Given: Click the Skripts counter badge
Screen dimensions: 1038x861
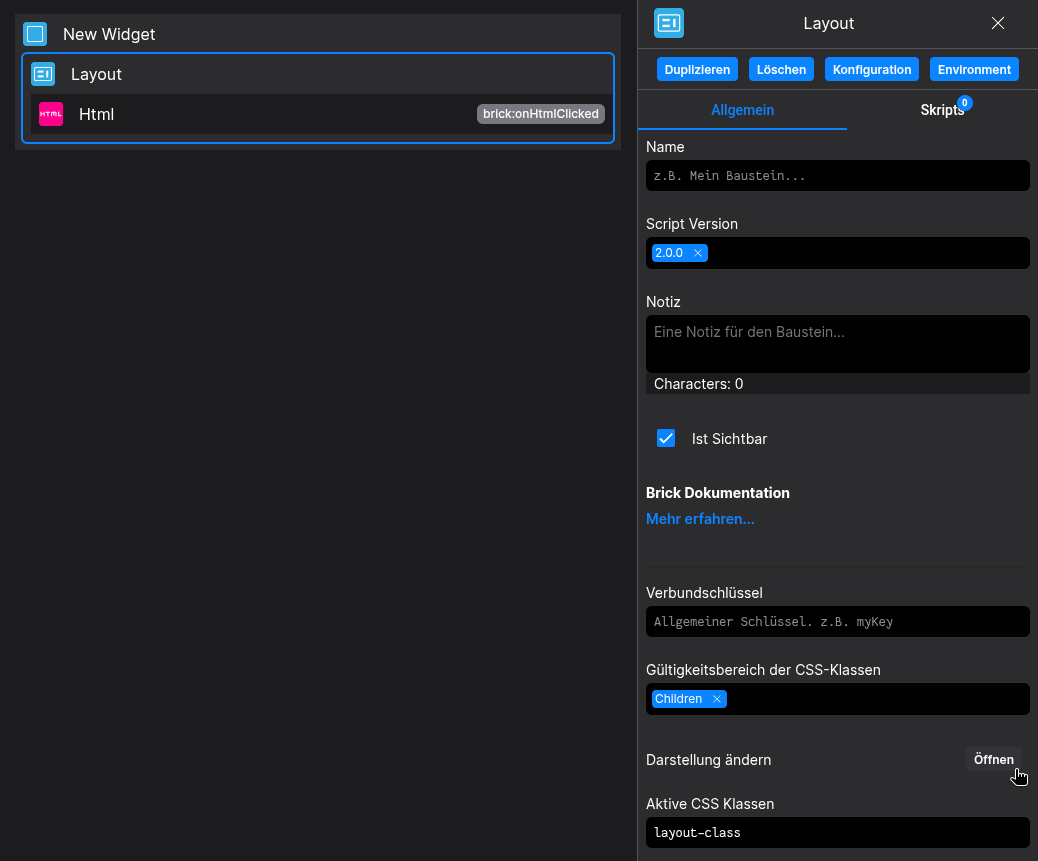Looking at the screenshot, I should point(964,102).
